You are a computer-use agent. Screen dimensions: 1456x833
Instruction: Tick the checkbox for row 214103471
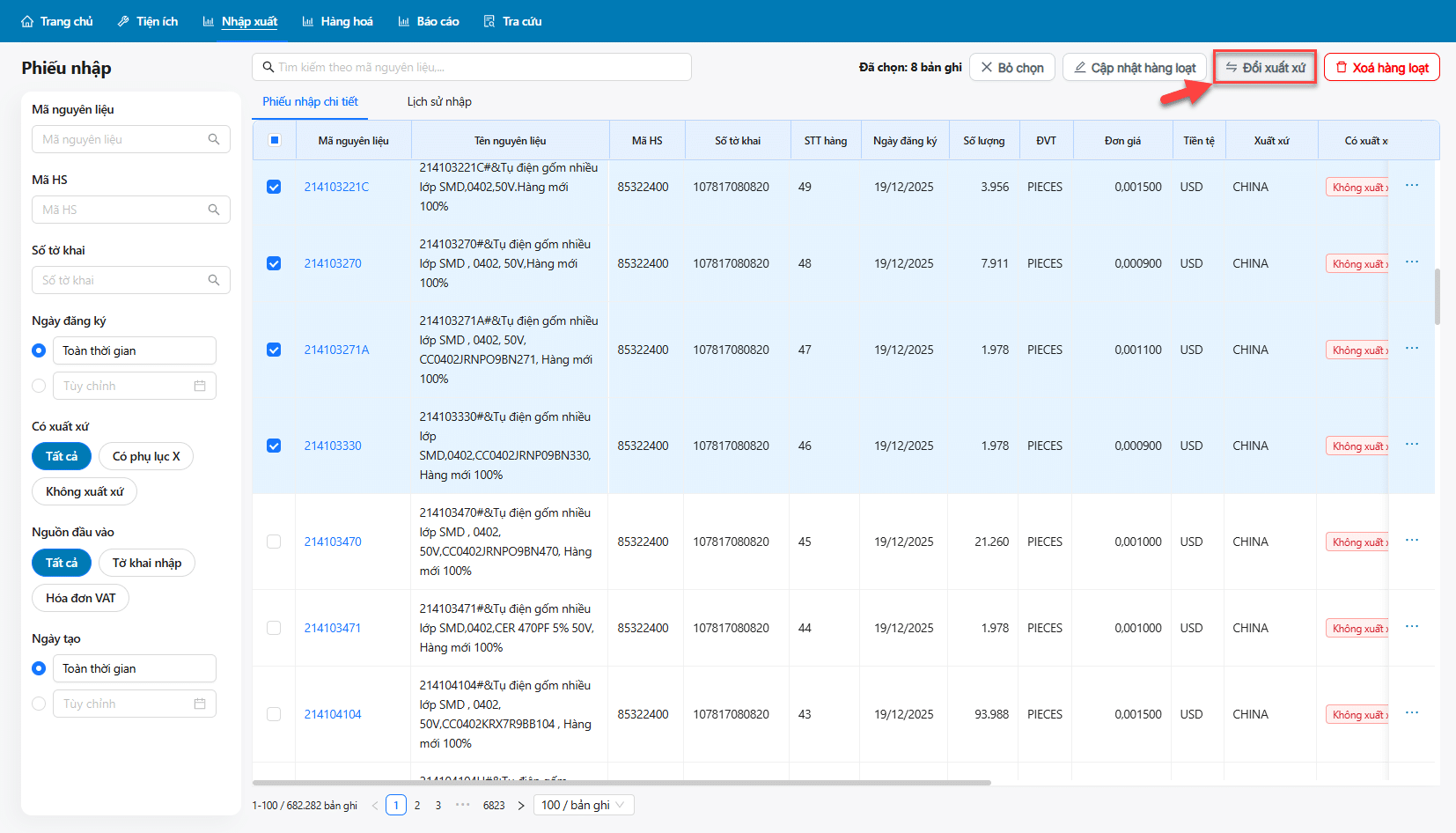(x=274, y=628)
